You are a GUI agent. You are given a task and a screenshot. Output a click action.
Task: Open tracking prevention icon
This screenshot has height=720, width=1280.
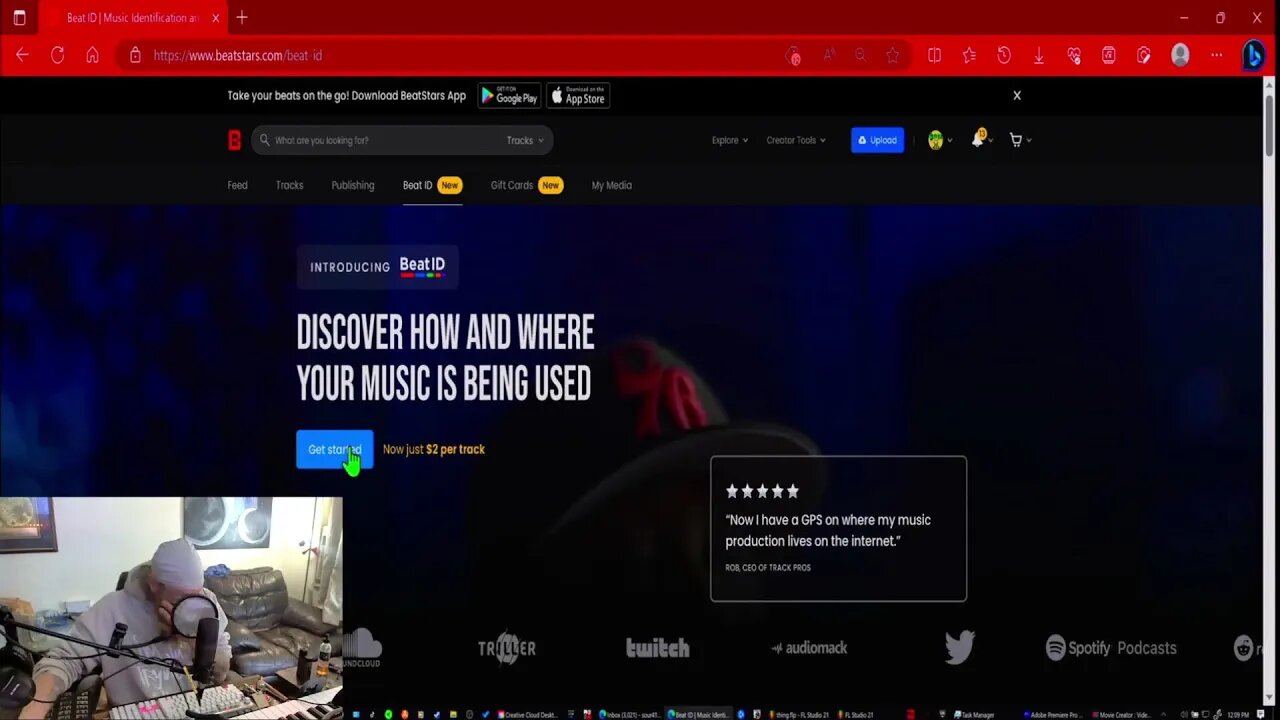click(794, 55)
